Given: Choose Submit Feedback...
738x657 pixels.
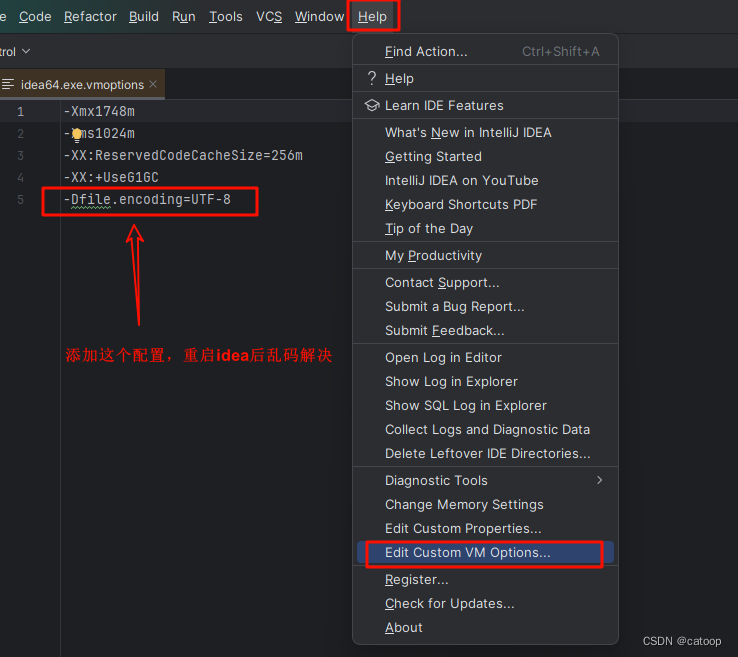Looking at the screenshot, I should [x=485, y=330].
